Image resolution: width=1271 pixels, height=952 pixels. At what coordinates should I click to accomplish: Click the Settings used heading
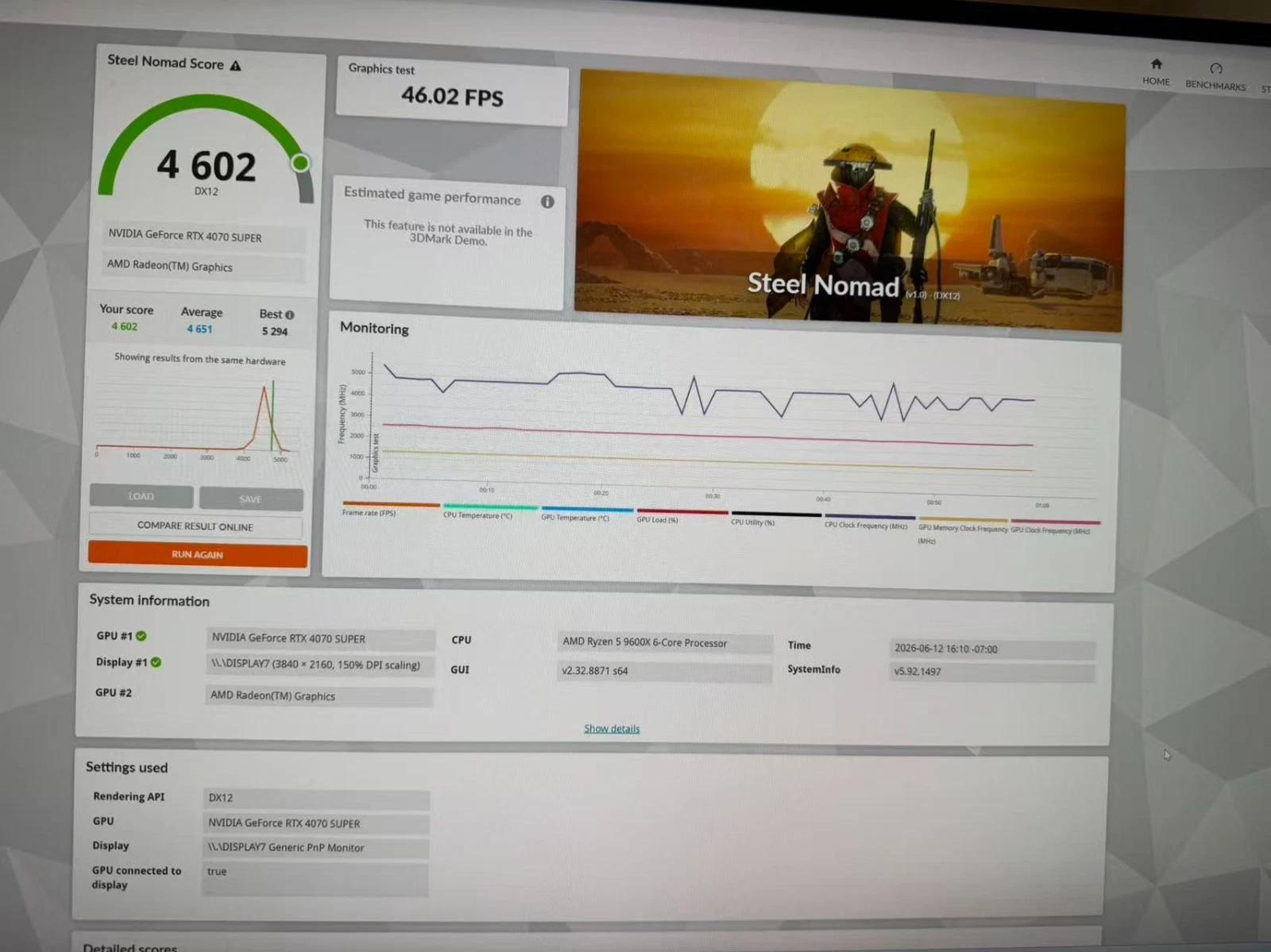click(x=126, y=767)
